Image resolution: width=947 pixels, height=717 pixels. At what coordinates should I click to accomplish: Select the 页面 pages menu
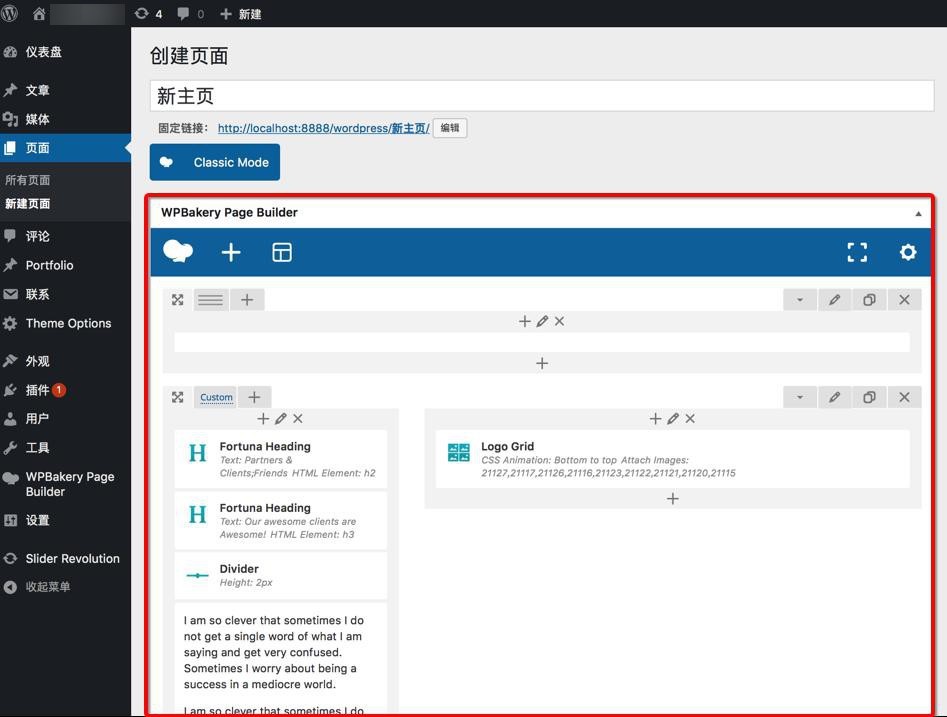point(65,148)
